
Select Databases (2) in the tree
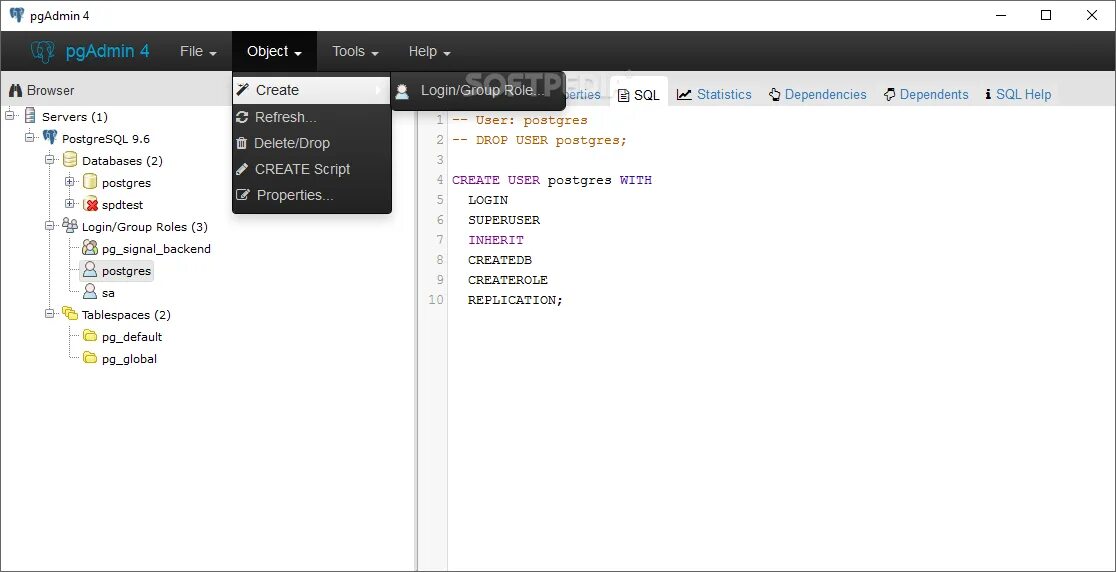(x=122, y=161)
